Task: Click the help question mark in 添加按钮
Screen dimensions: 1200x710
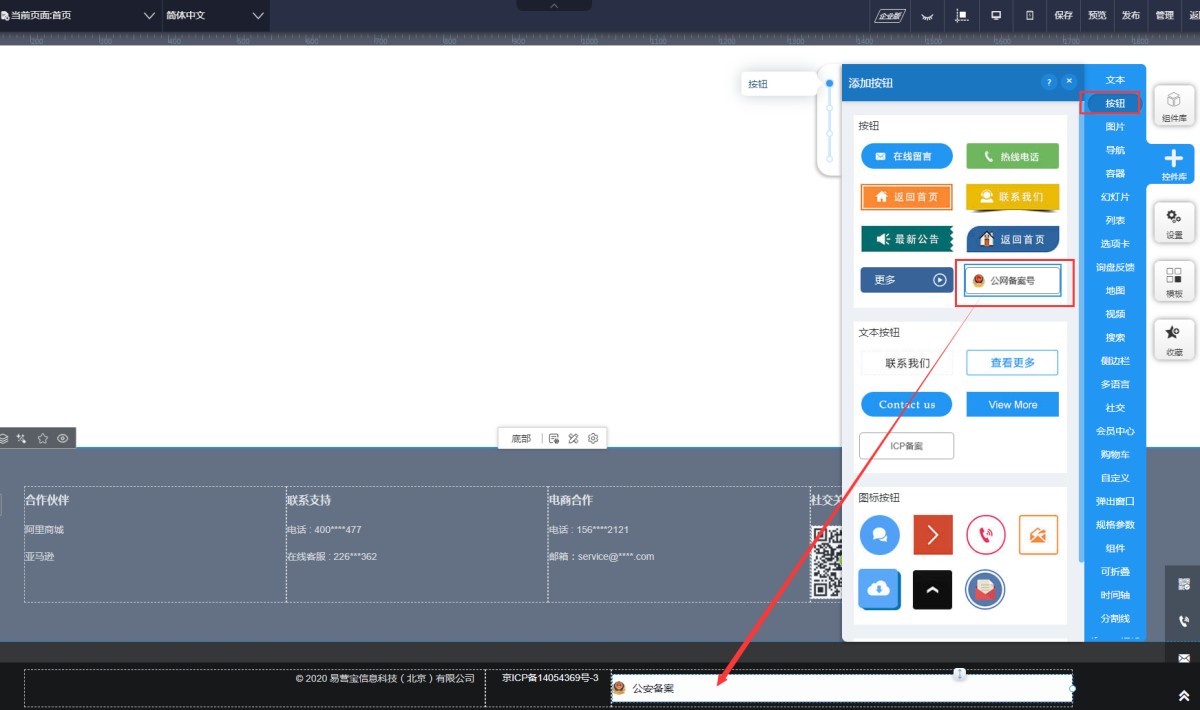Action: coord(1048,82)
